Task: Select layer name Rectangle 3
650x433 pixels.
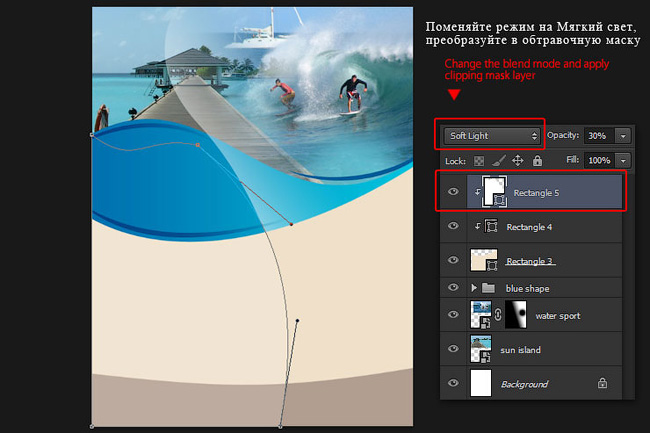Action: pos(529,261)
